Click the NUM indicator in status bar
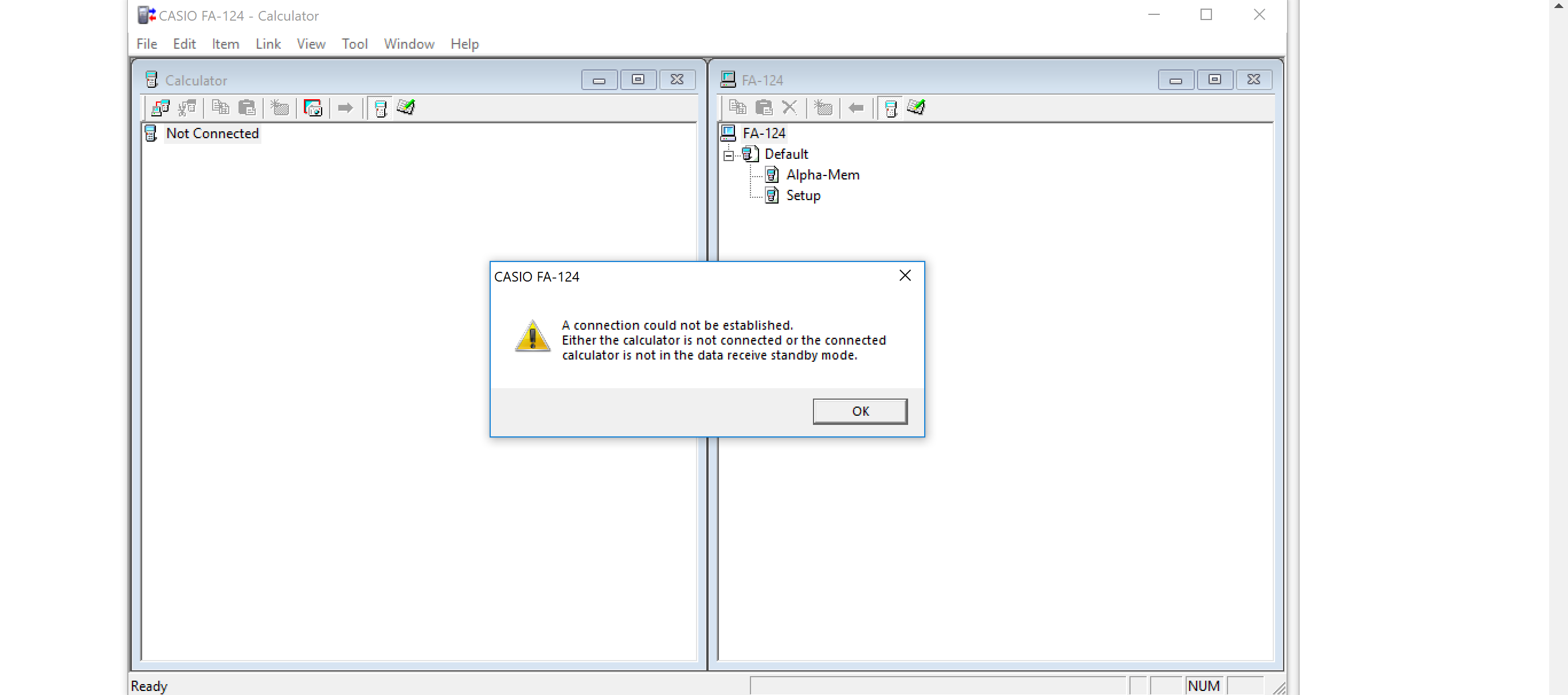Screen dimensions: 1568x695 pyautogui.click(x=1203, y=686)
